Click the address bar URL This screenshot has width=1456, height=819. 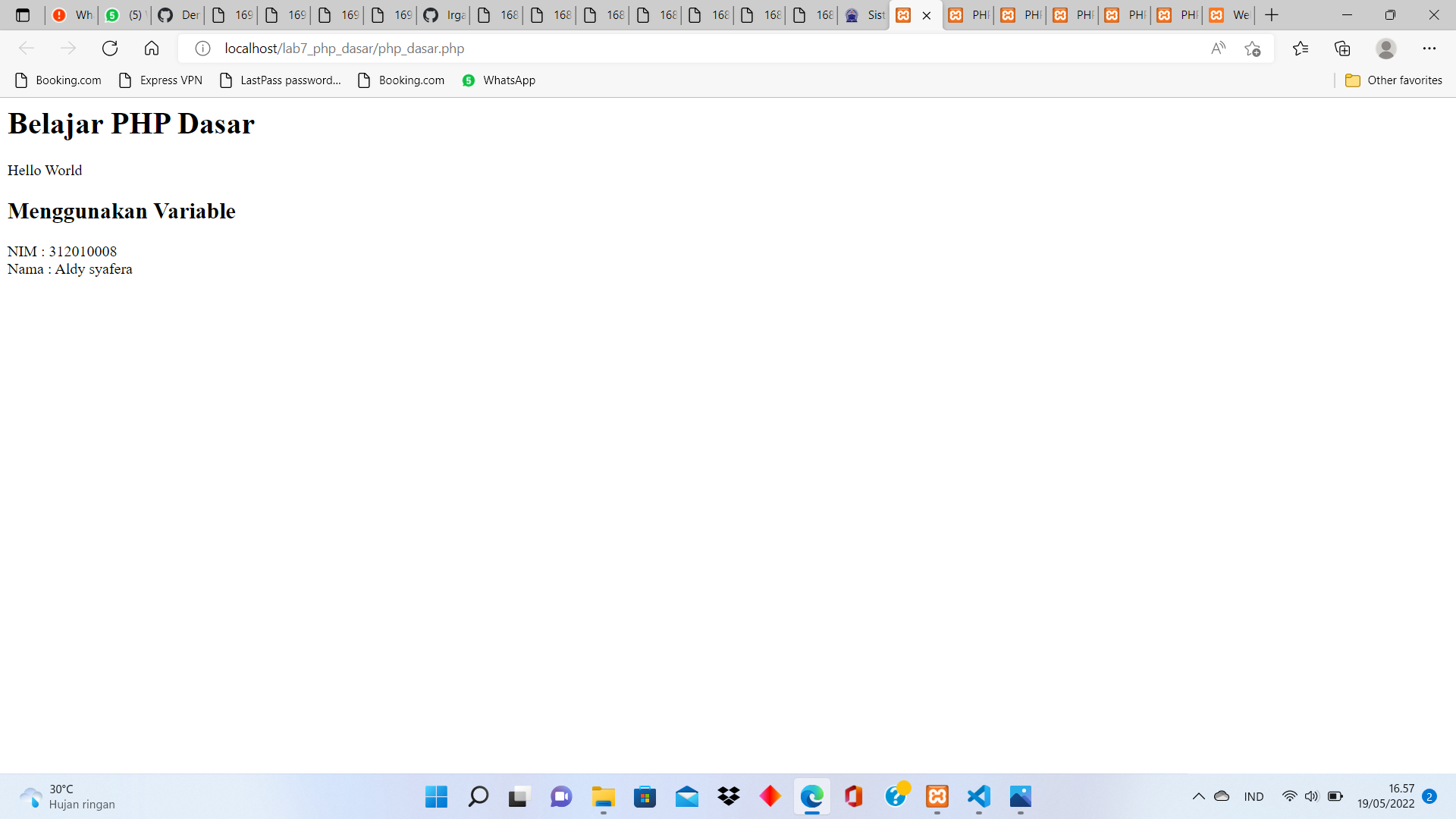click(344, 49)
